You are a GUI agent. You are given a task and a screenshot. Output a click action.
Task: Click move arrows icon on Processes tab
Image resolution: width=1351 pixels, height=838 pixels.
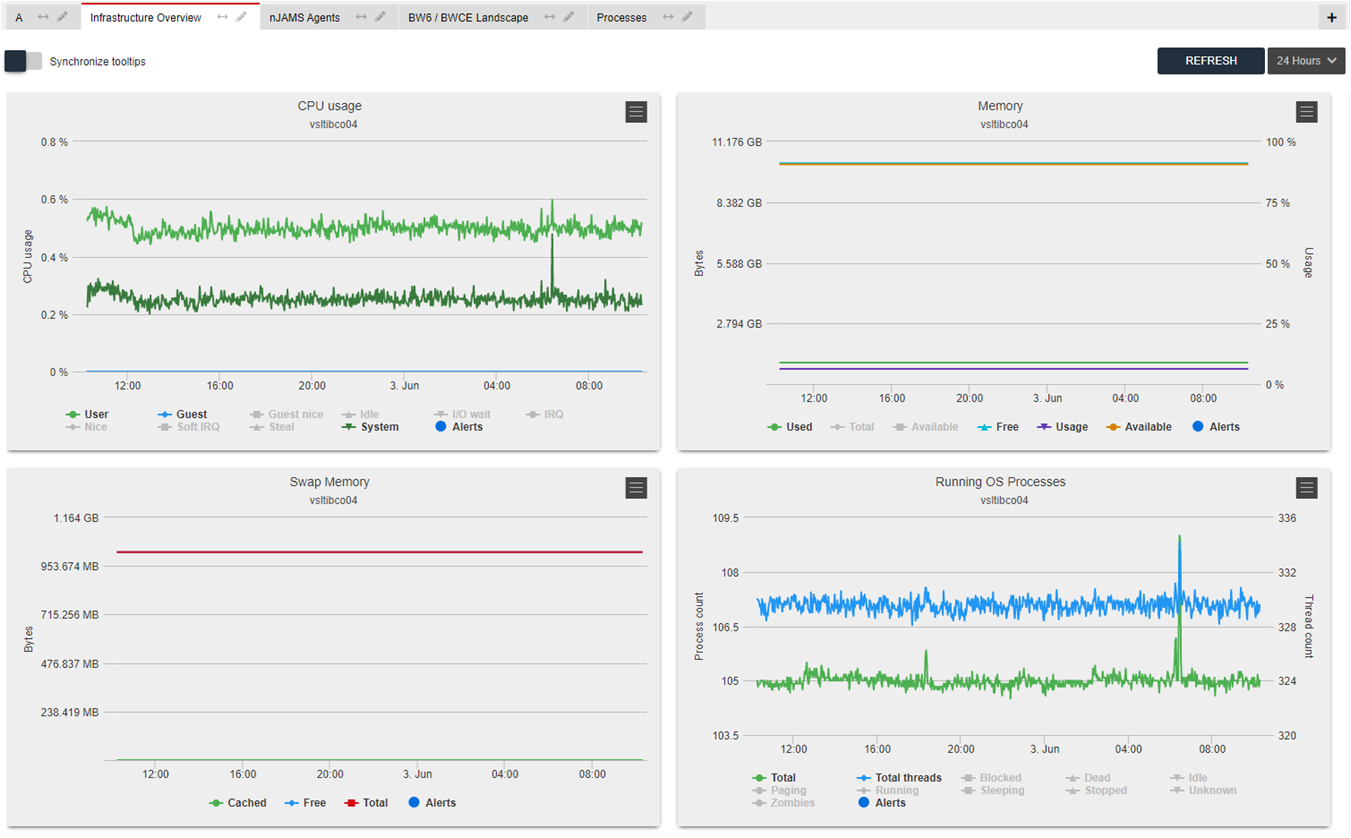(x=668, y=17)
